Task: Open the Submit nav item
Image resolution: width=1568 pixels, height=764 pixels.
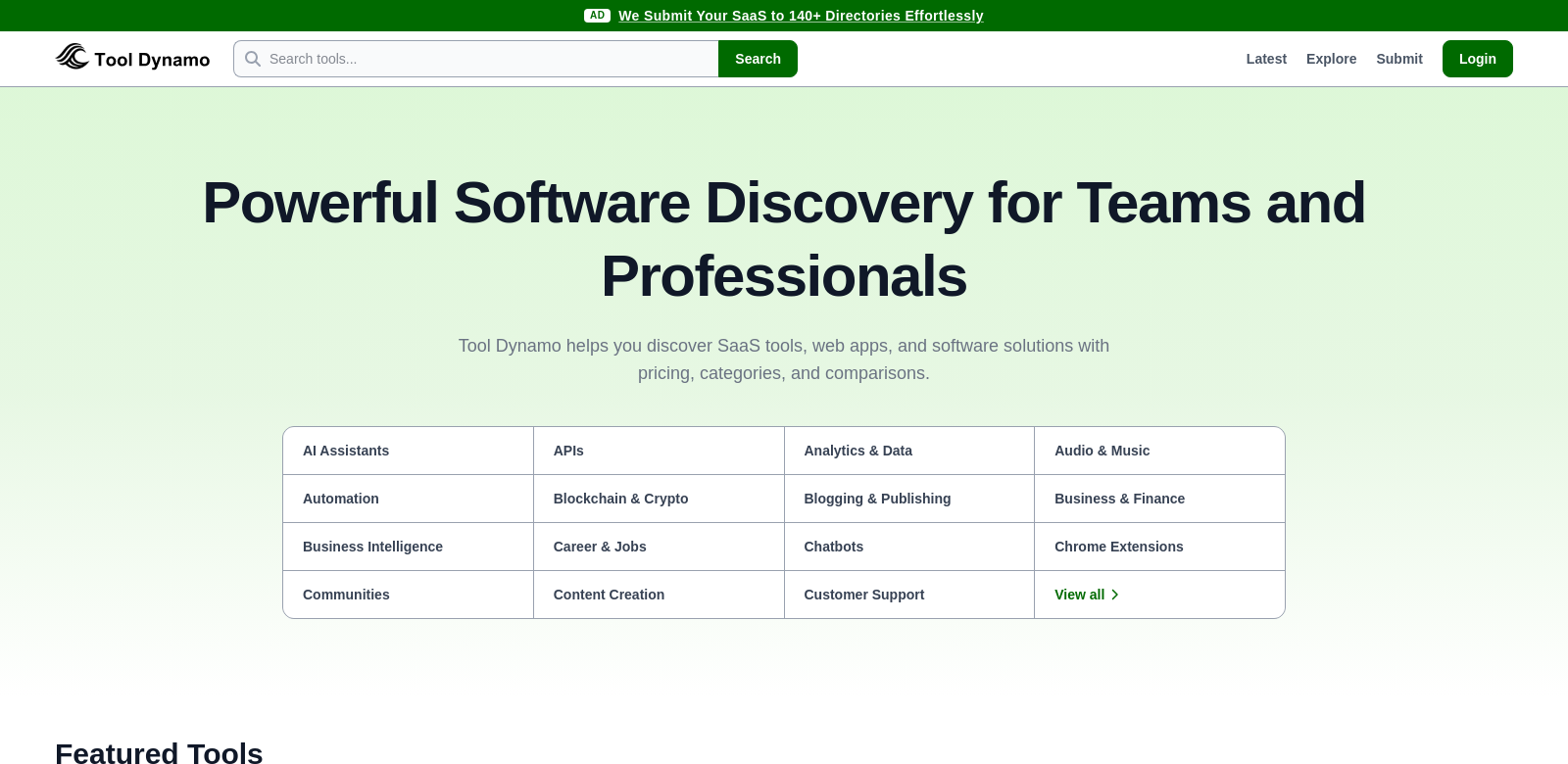Action: pyautogui.click(x=1399, y=59)
